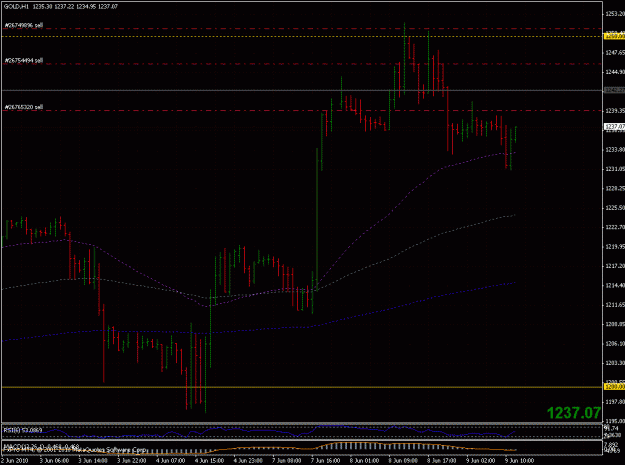
Task: Click the 1253.20 price scale label
Action: click(615, 14)
